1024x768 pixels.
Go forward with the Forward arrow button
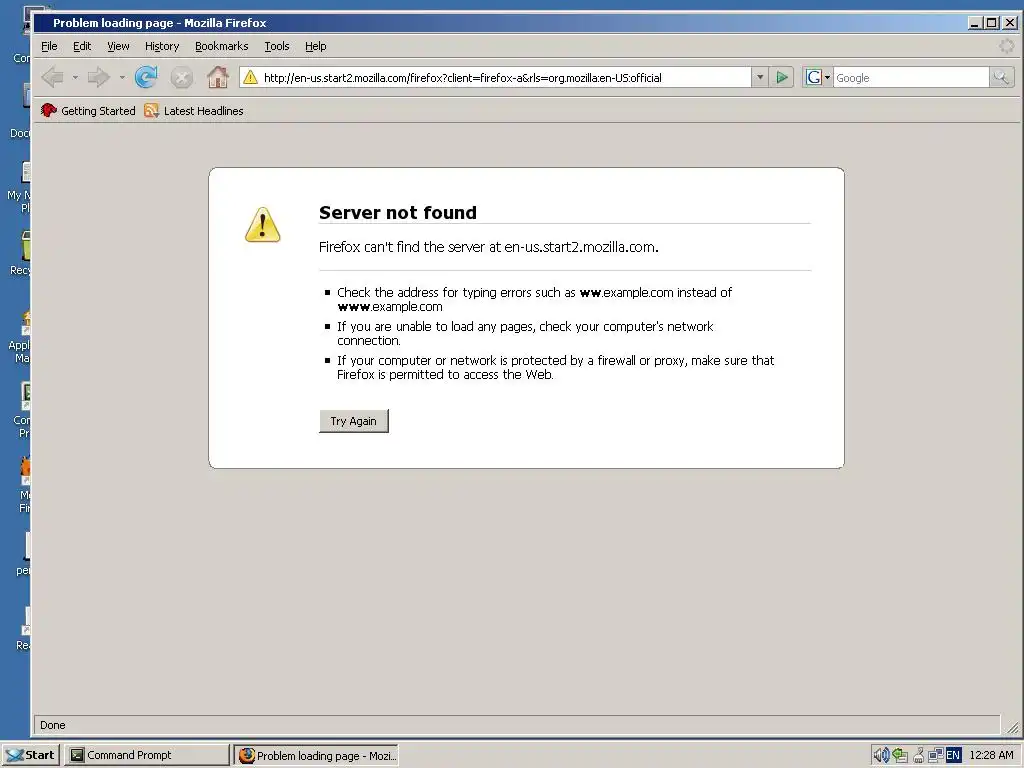click(x=99, y=78)
